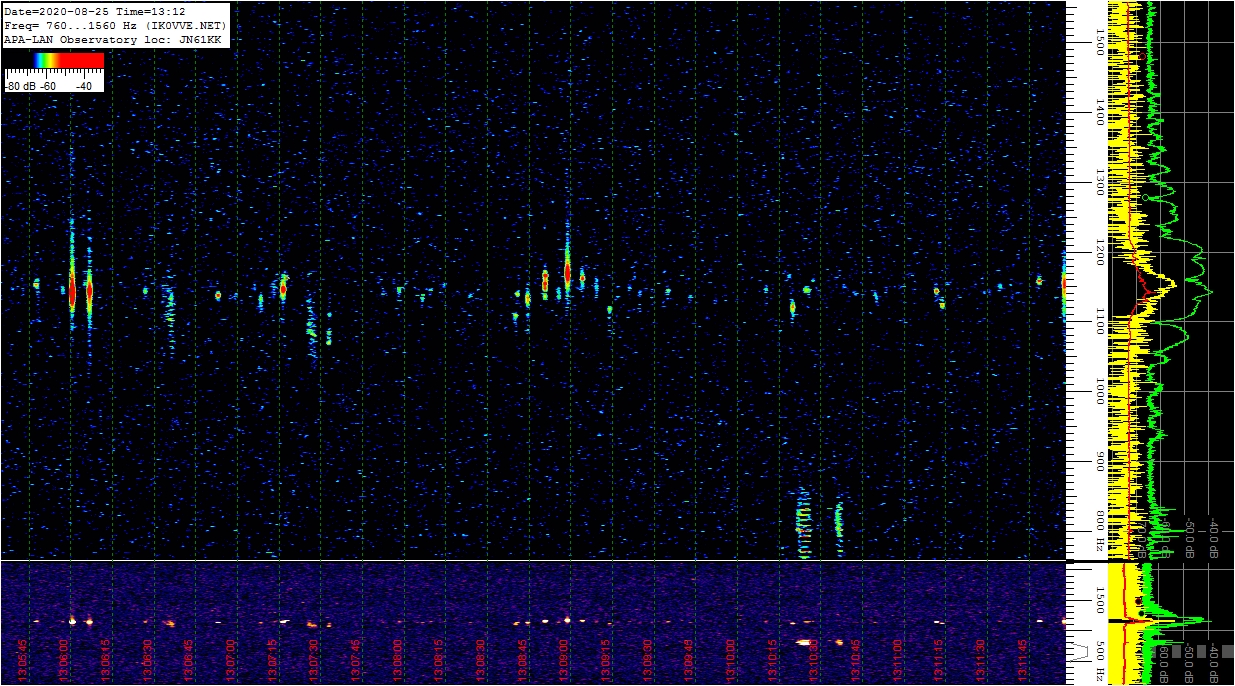The height and width of the screenshot is (686, 1235).
Task: Select the 13:05:45 time marker
Action: (x=23, y=660)
